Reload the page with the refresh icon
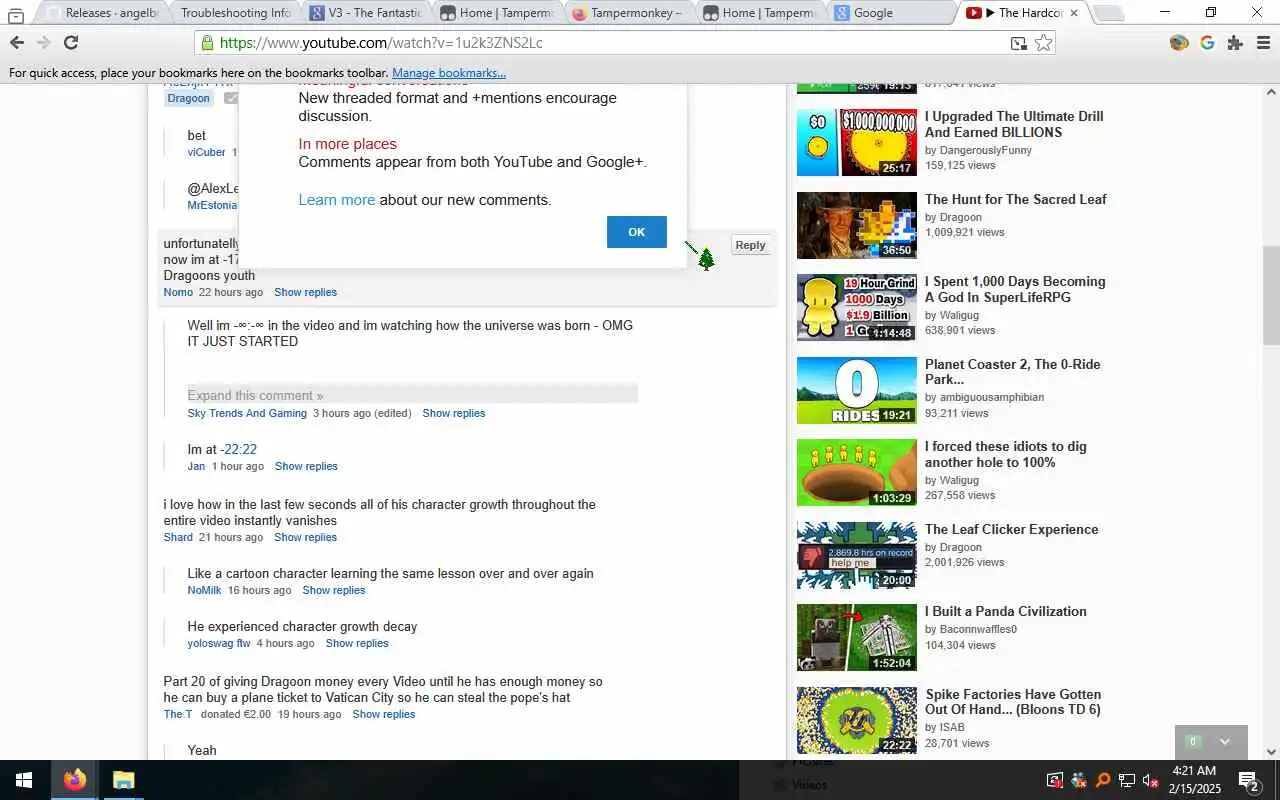This screenshot has height=800, width=1280. point(71,43)
